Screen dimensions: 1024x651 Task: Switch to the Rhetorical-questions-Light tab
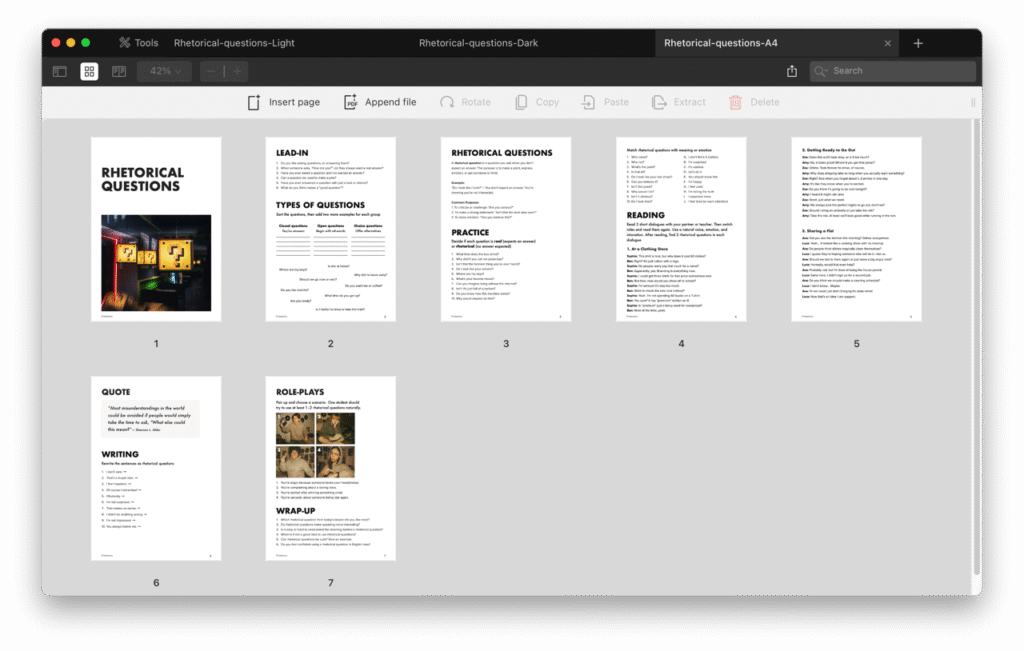(233, 42)
